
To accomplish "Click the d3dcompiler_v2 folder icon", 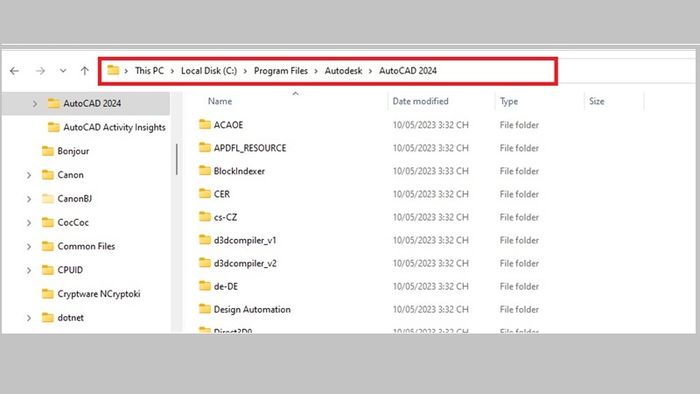I will pos(205,262).
